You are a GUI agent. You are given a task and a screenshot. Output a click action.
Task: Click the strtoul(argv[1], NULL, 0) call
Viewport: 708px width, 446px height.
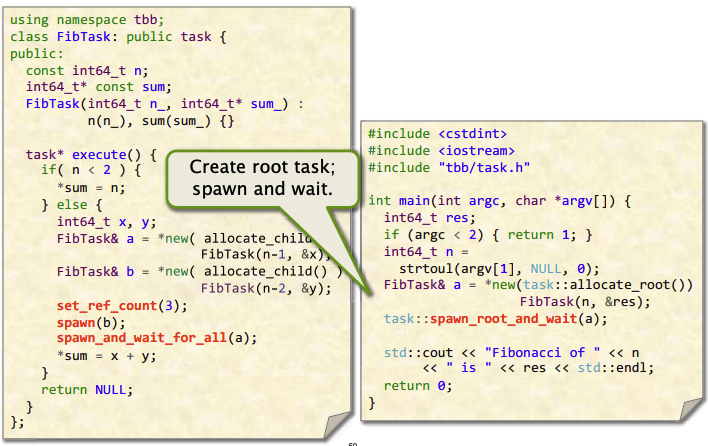(x=498, y=269)
